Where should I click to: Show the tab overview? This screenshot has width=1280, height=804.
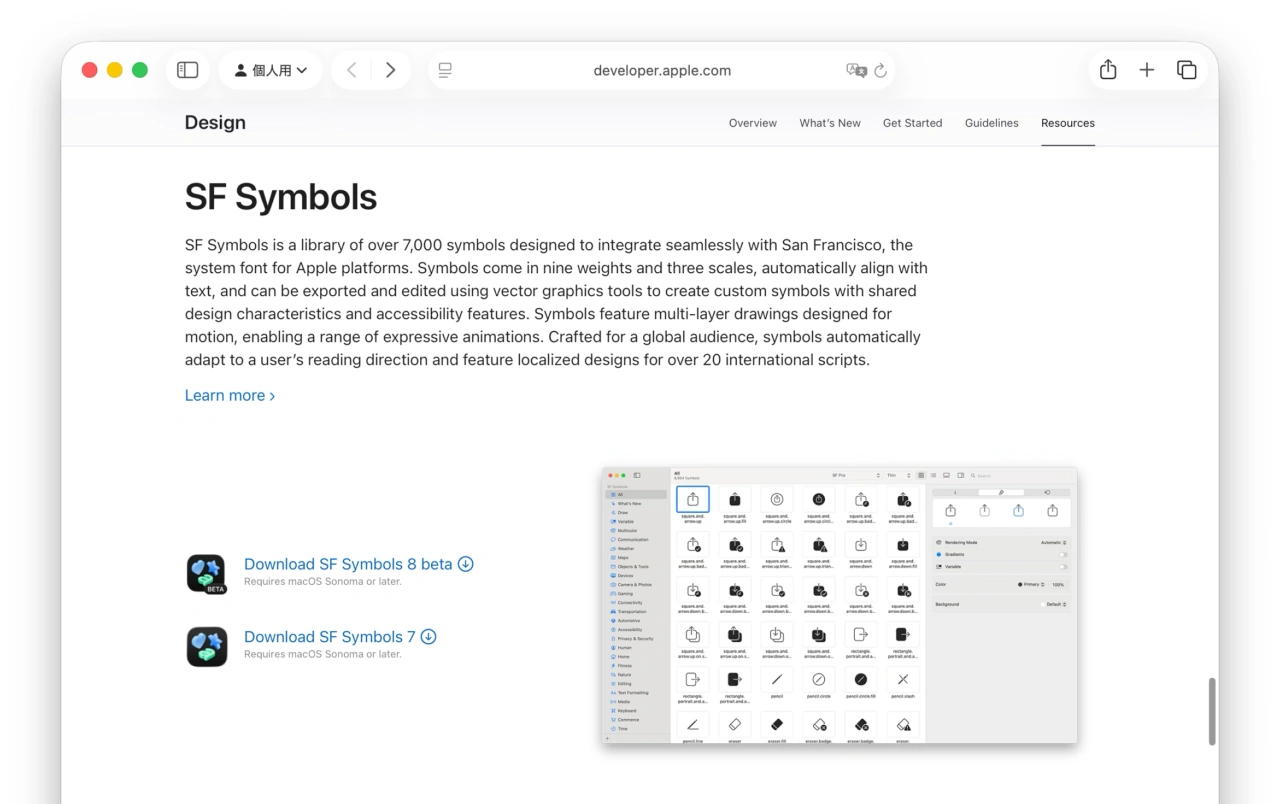pos(1187,70)
